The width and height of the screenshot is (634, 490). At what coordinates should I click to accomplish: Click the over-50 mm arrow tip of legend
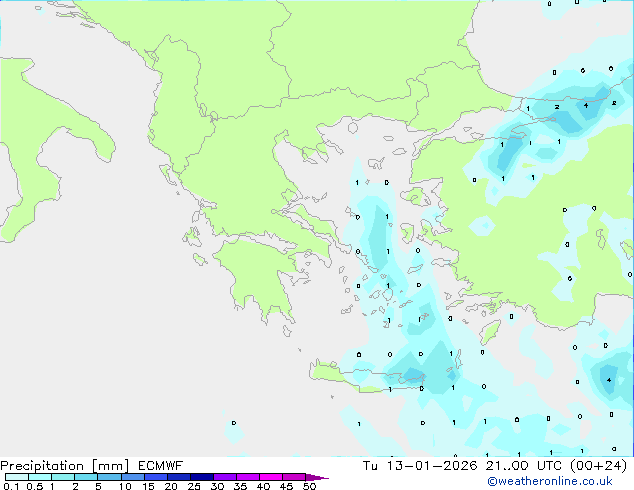click(x=317, y=477)
